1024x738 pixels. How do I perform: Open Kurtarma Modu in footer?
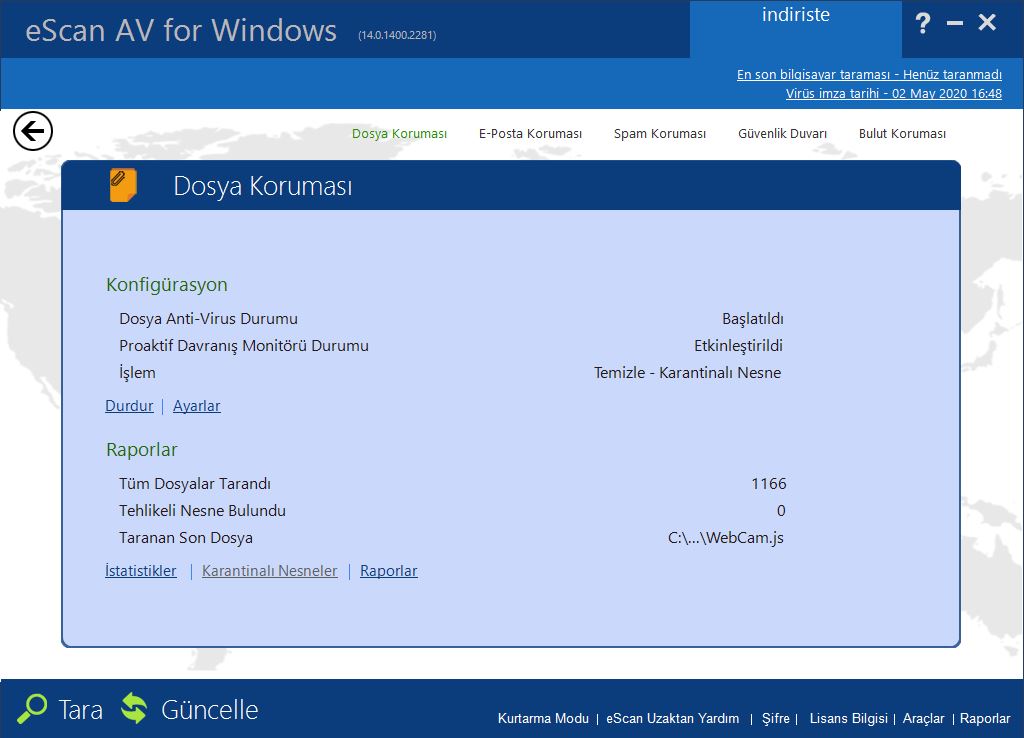[x=543, y=718]
